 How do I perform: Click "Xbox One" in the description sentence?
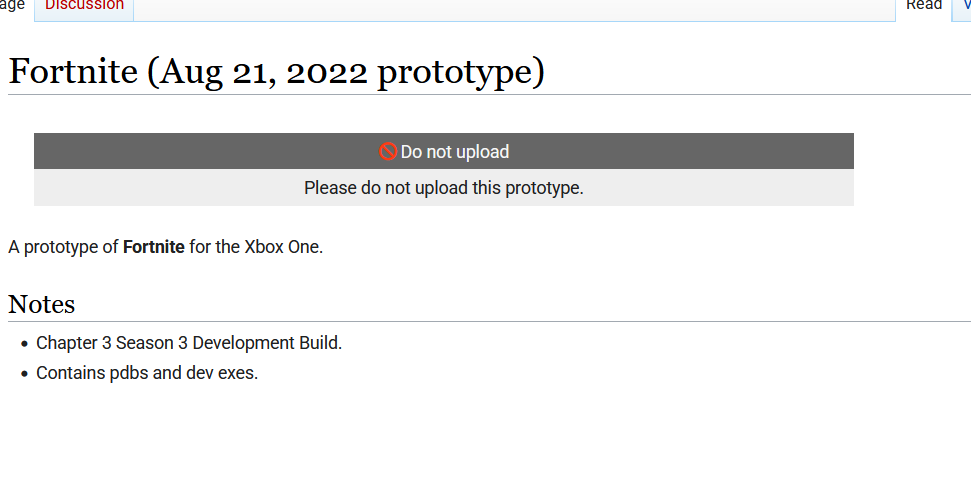click(x=282, y=247)
